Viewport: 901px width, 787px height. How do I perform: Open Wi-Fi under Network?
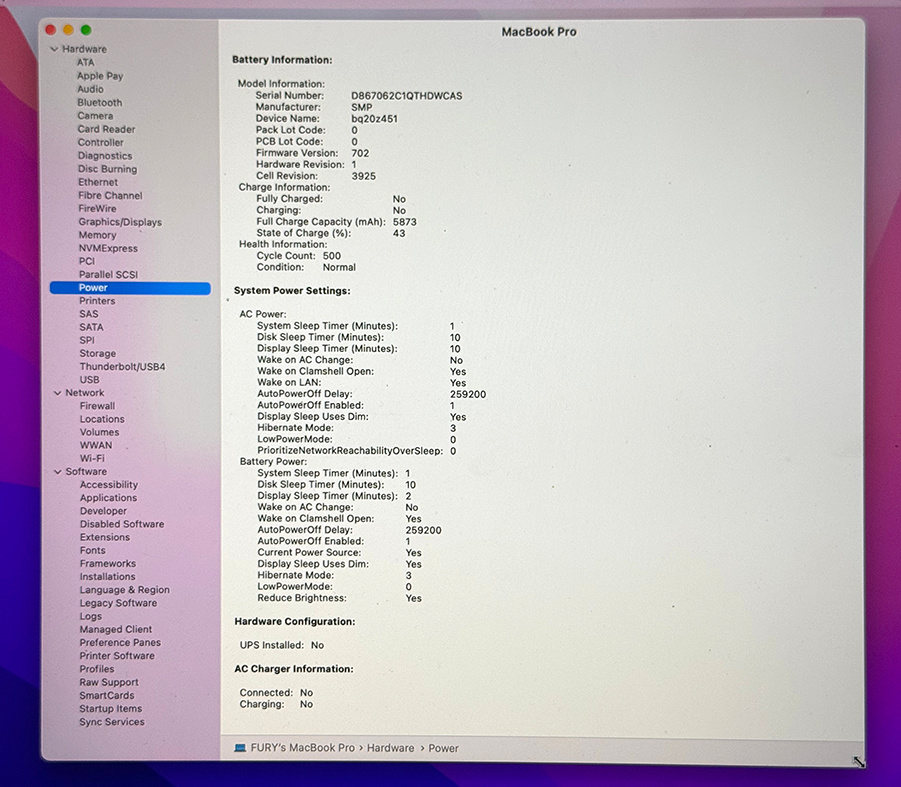94,458
